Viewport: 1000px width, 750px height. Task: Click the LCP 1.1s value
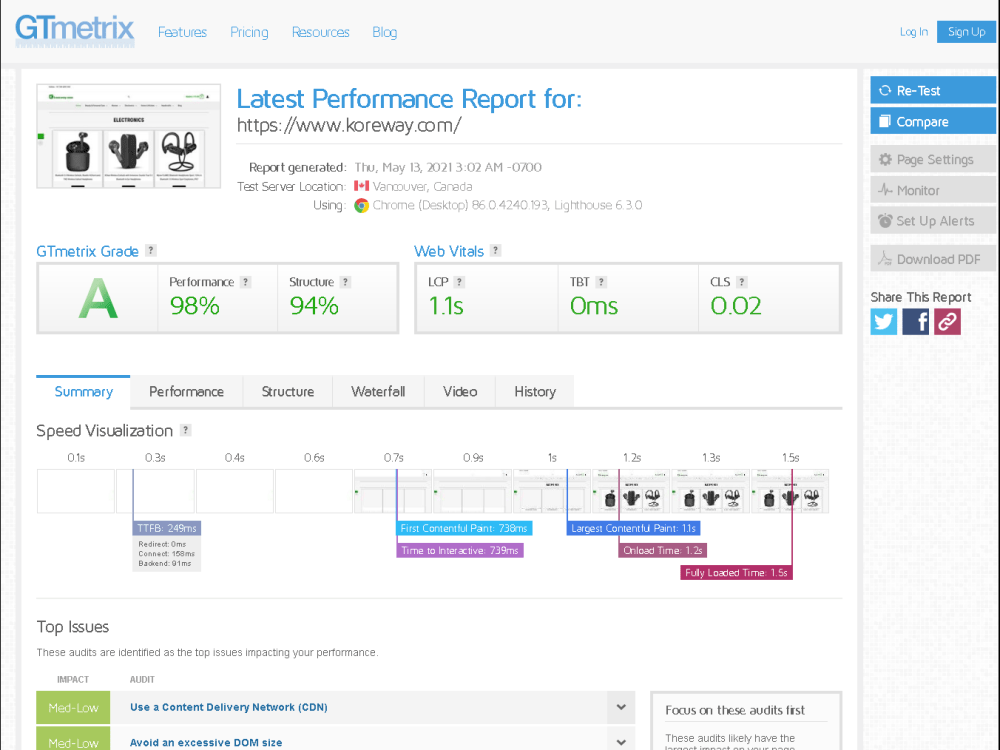coord(446,306)
